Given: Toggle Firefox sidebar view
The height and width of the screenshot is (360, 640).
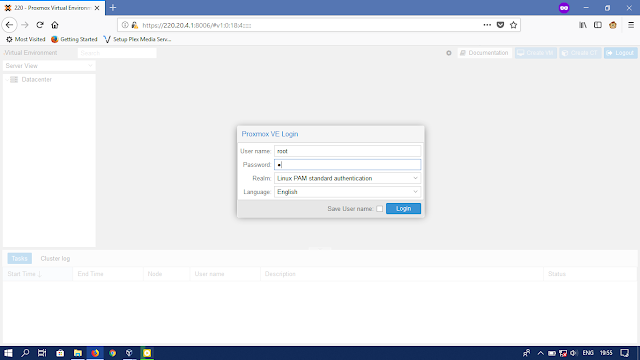Looking at the screenshot, I should click(598, 25).
